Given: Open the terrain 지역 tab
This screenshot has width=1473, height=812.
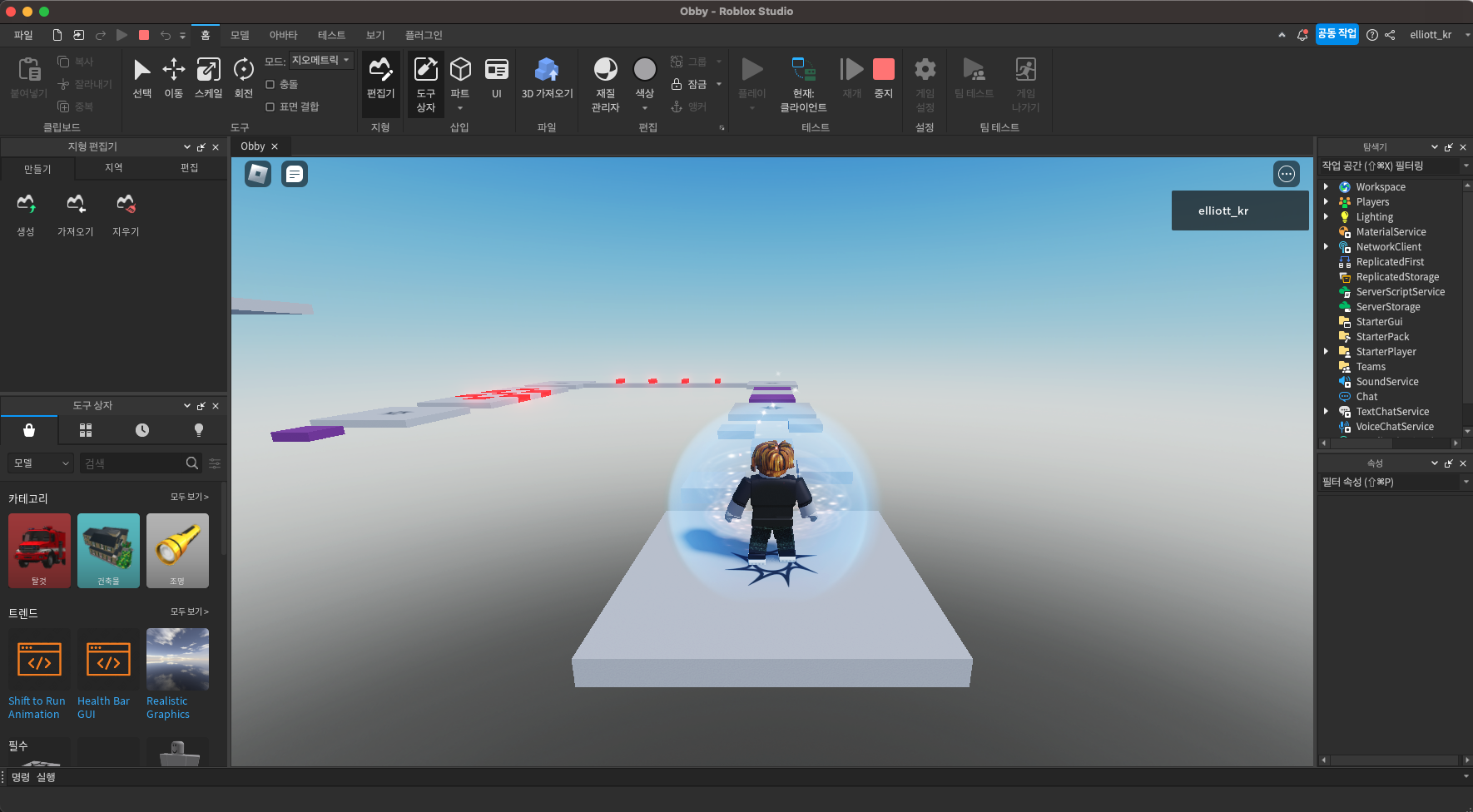Looking at the screenshot, I should [x=114, y=168].
